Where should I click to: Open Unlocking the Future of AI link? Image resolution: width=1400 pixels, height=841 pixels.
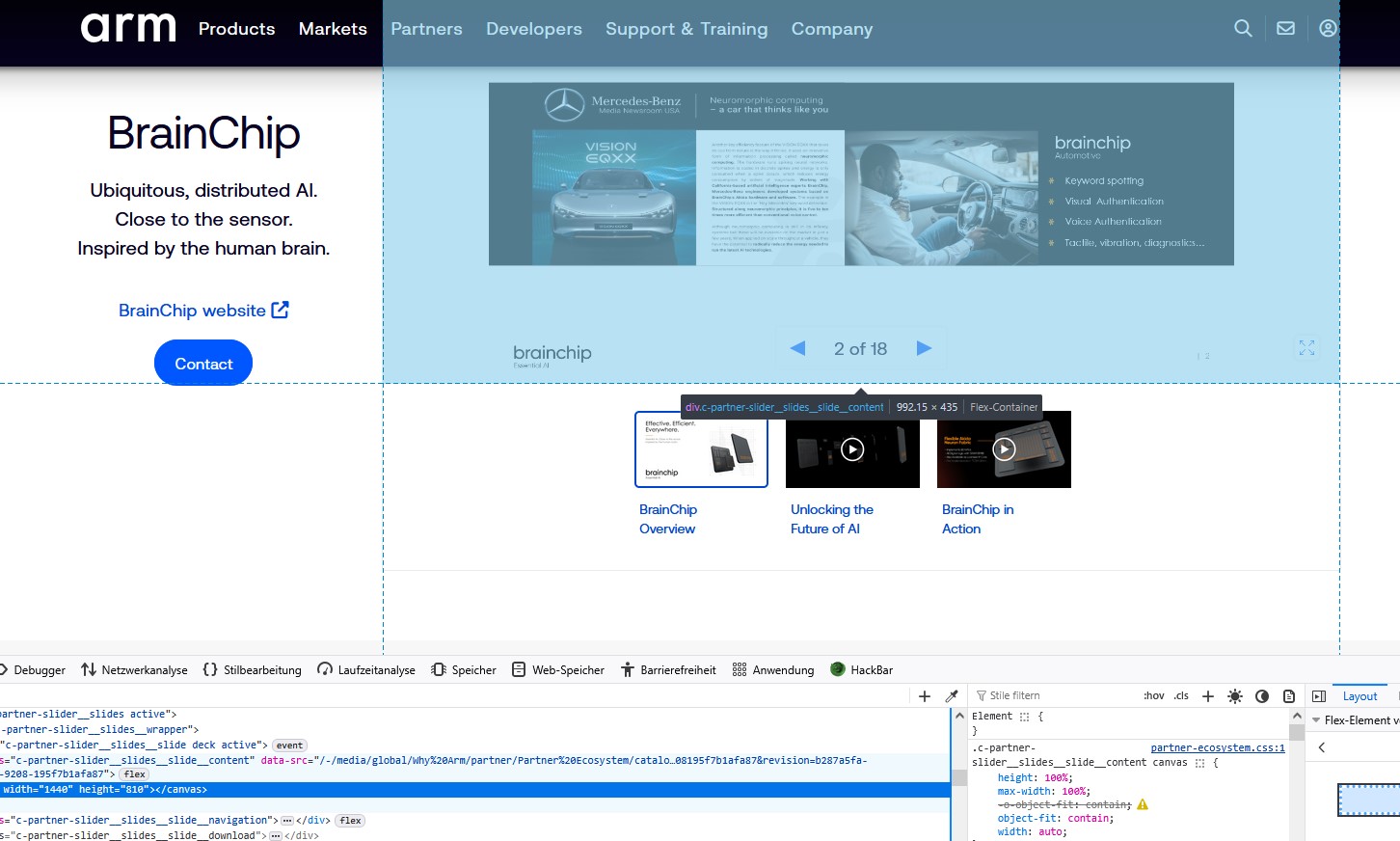pyautogui.click(x=832, y=519)
